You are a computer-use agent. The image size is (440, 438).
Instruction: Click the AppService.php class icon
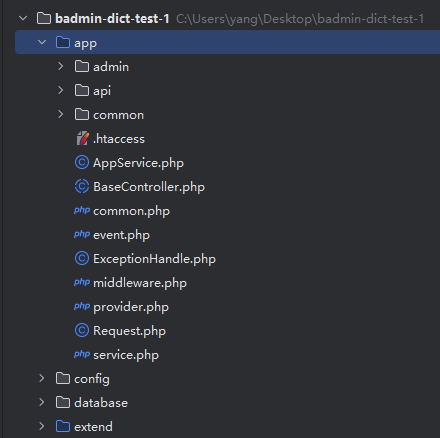(82, 162)
